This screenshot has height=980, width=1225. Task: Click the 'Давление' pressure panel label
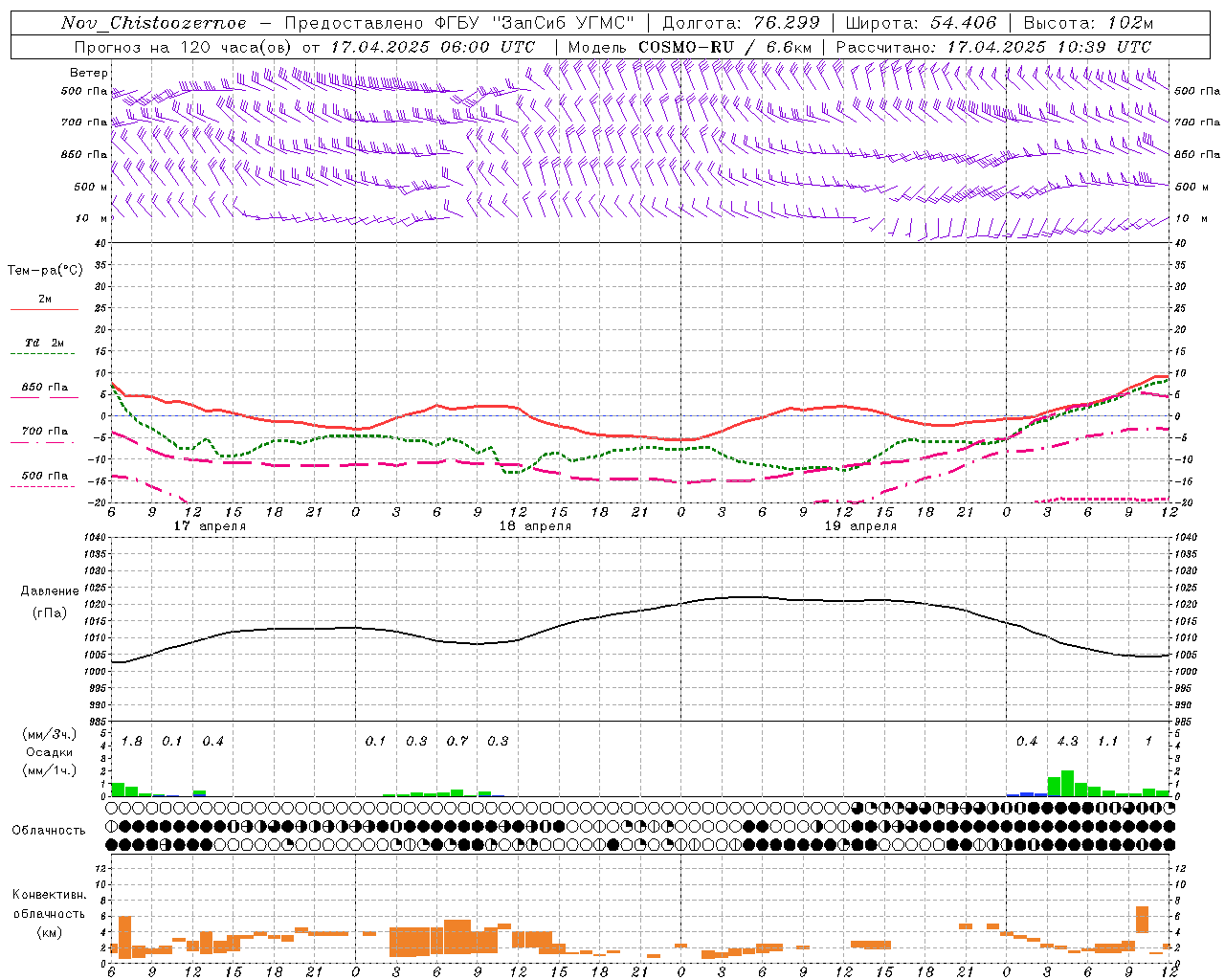point(50,591)
